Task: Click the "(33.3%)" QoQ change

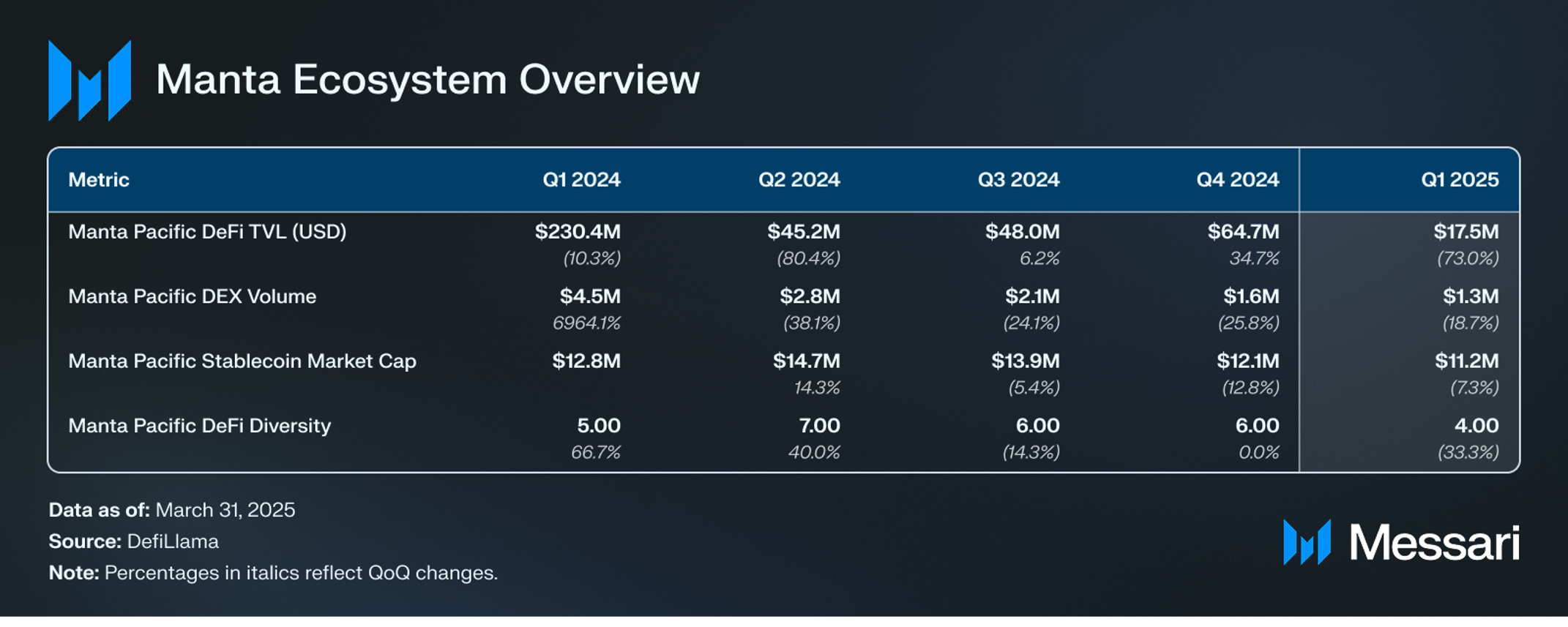Action: click(1468, 453)
